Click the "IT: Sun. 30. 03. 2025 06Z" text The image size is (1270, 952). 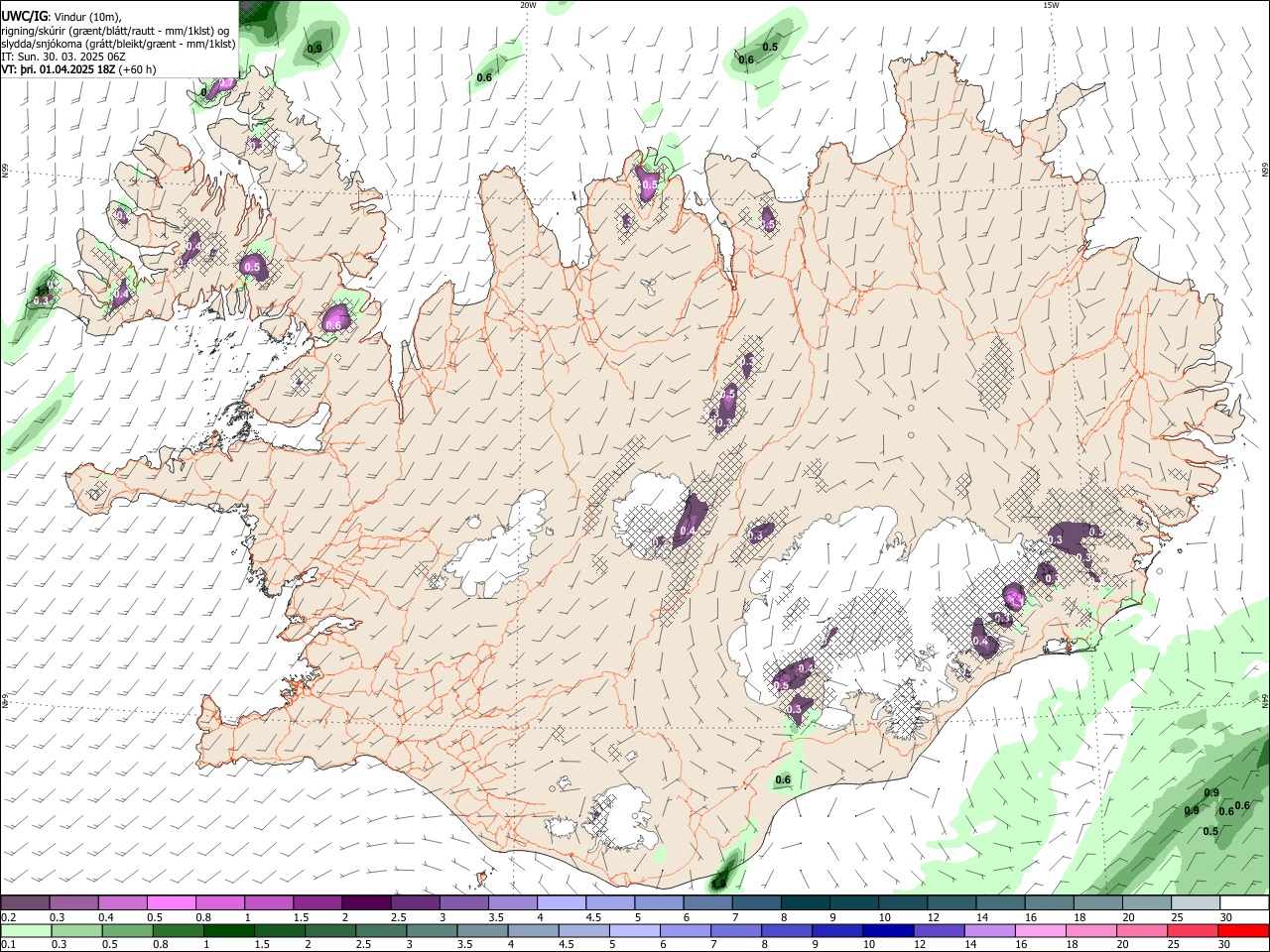tap(63, 57)
